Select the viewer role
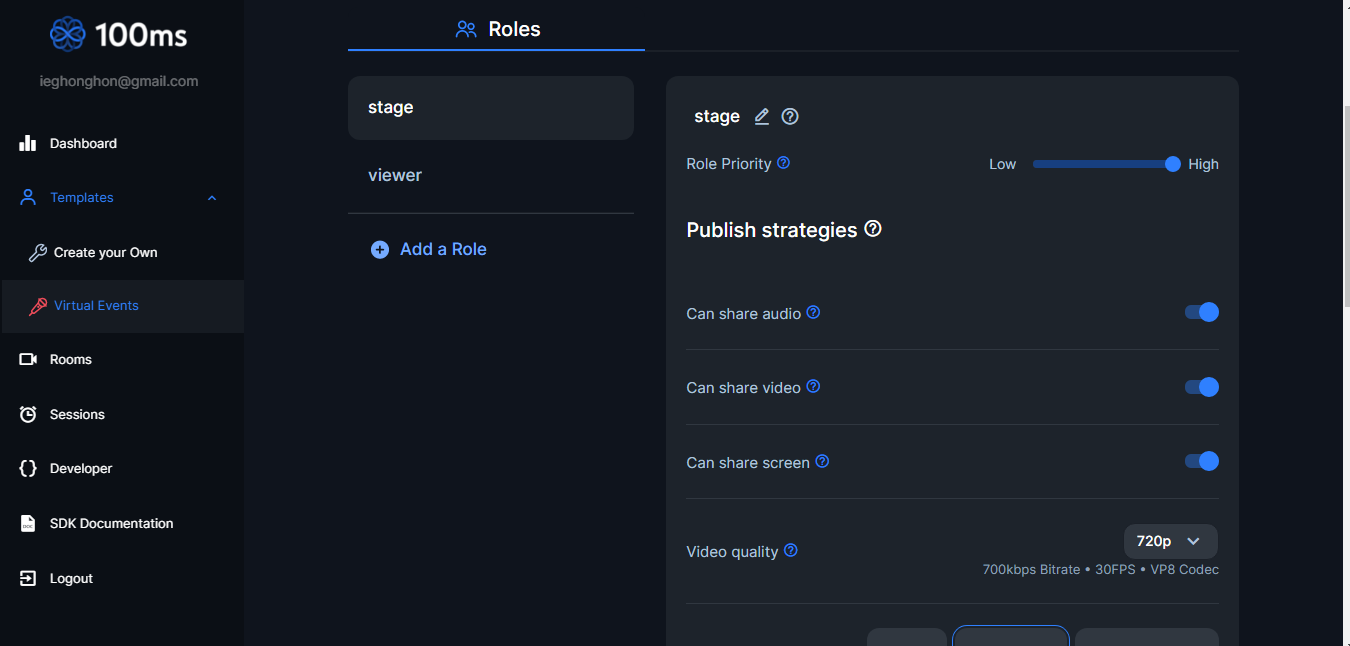This screenshot has width=1350, height=646. click(x=395, y=175)
